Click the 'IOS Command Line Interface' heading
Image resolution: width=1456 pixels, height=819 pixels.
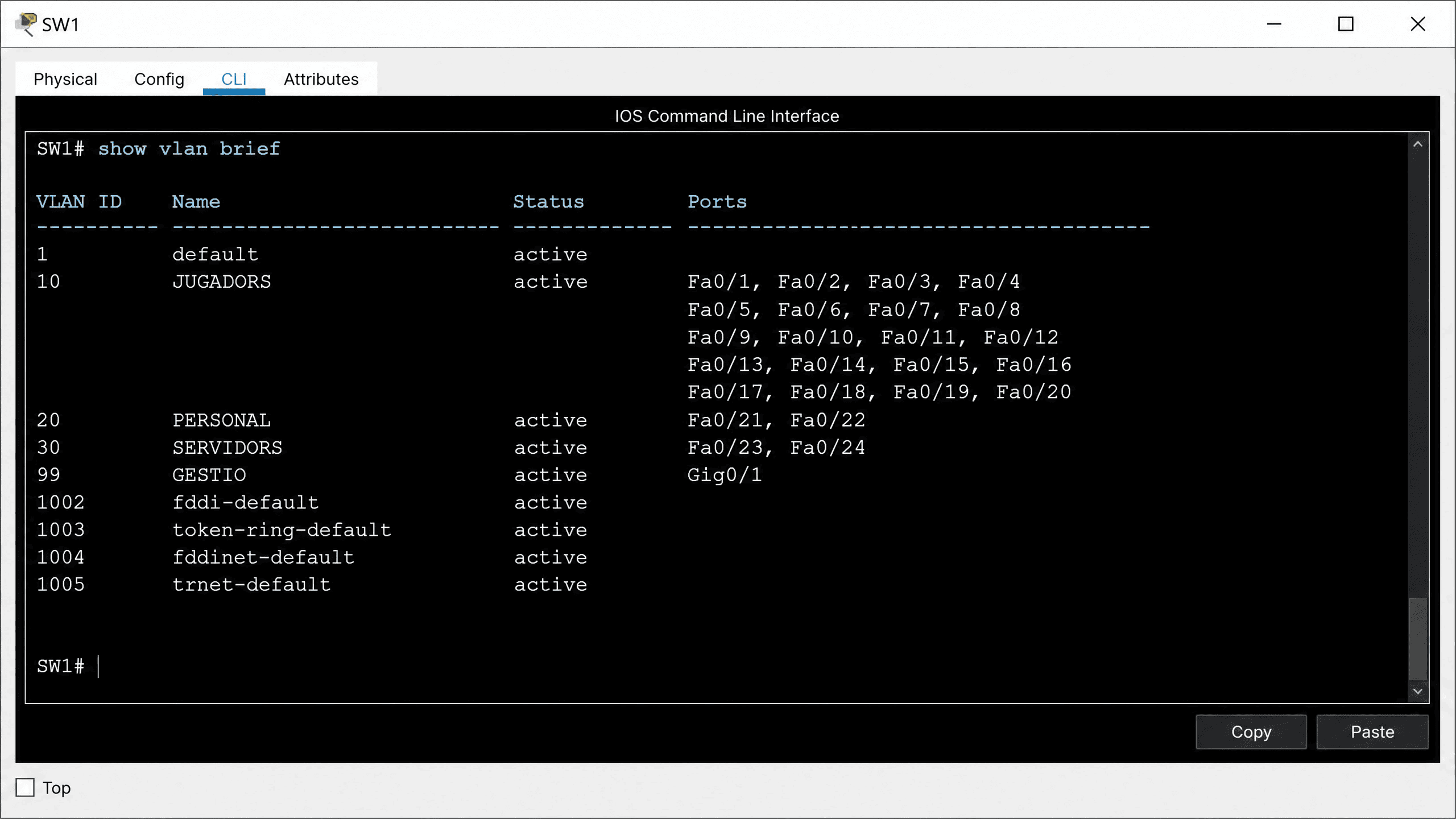(727, 116)
